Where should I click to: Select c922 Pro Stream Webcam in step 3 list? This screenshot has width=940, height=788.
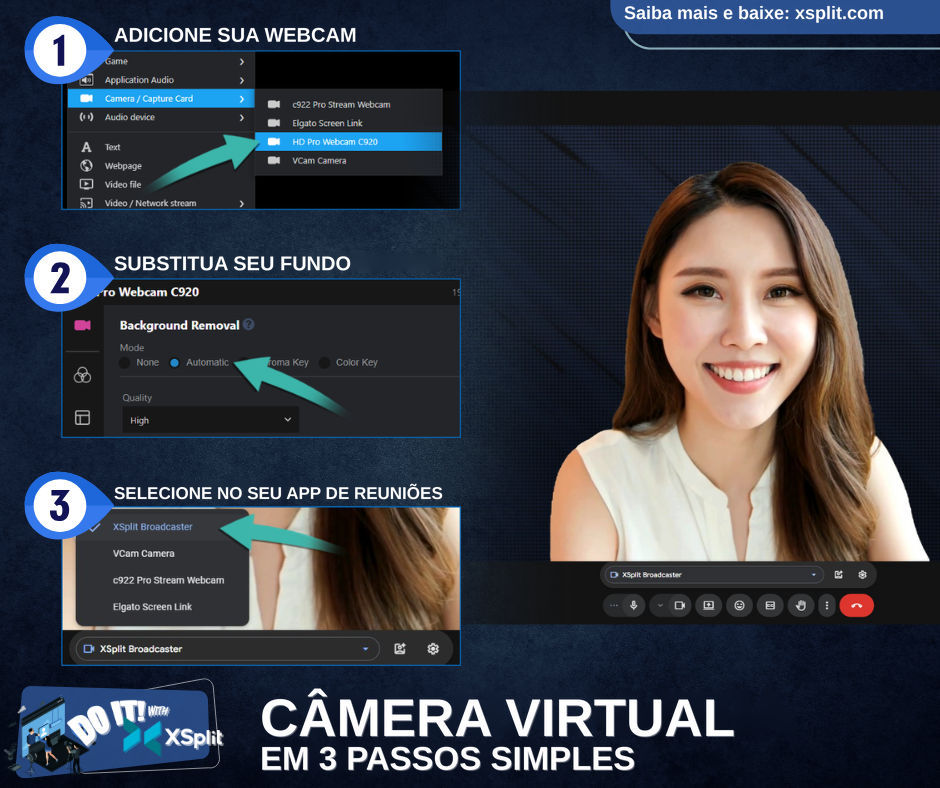point(162,580)
